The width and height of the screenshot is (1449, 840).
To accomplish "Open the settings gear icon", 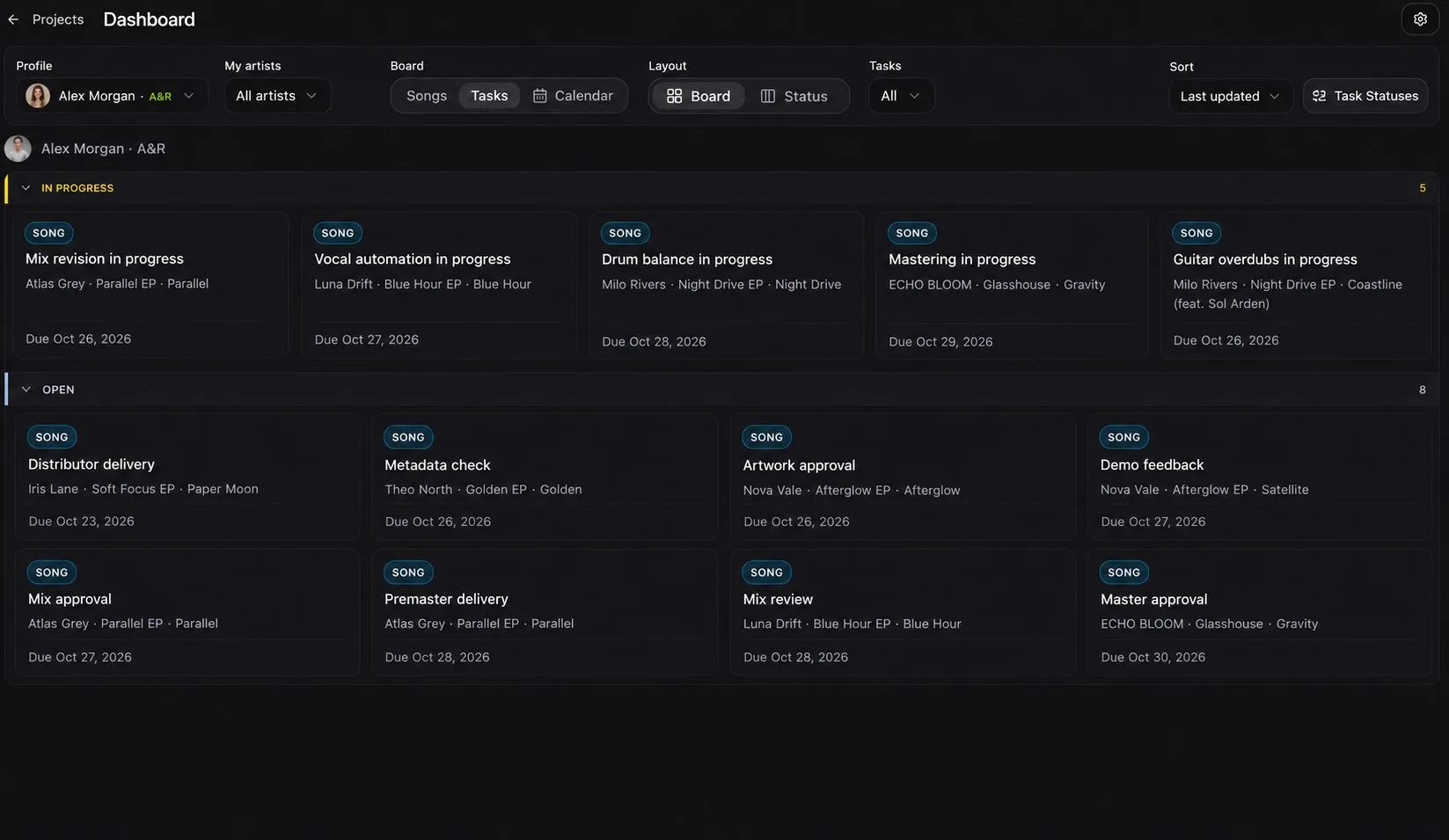I will 1420,19.
